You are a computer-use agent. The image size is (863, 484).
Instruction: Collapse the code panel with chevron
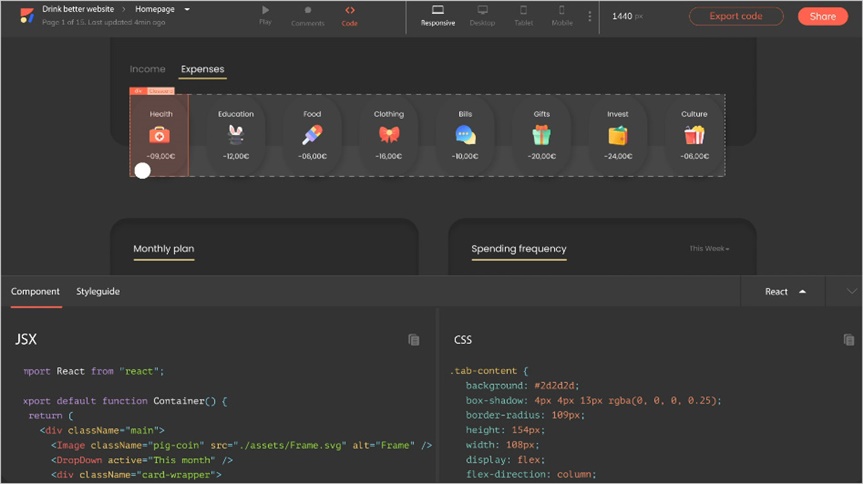(851, 291)
